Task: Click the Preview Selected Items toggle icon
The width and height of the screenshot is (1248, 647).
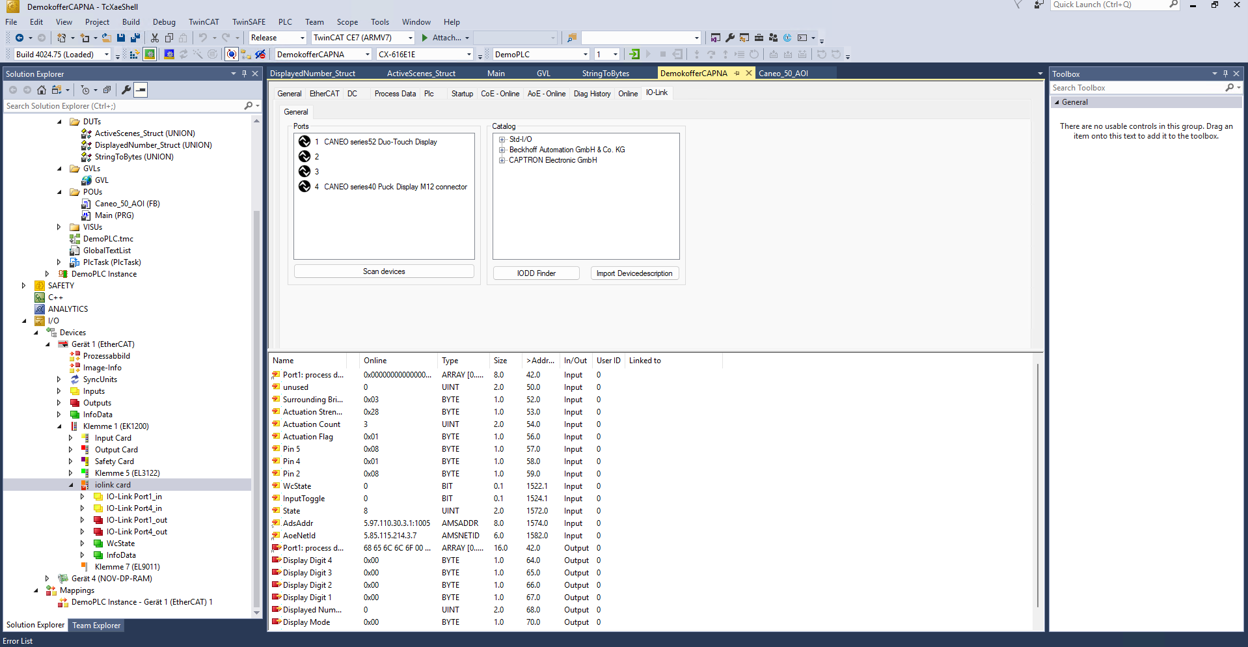Action: tap(141, 90)
